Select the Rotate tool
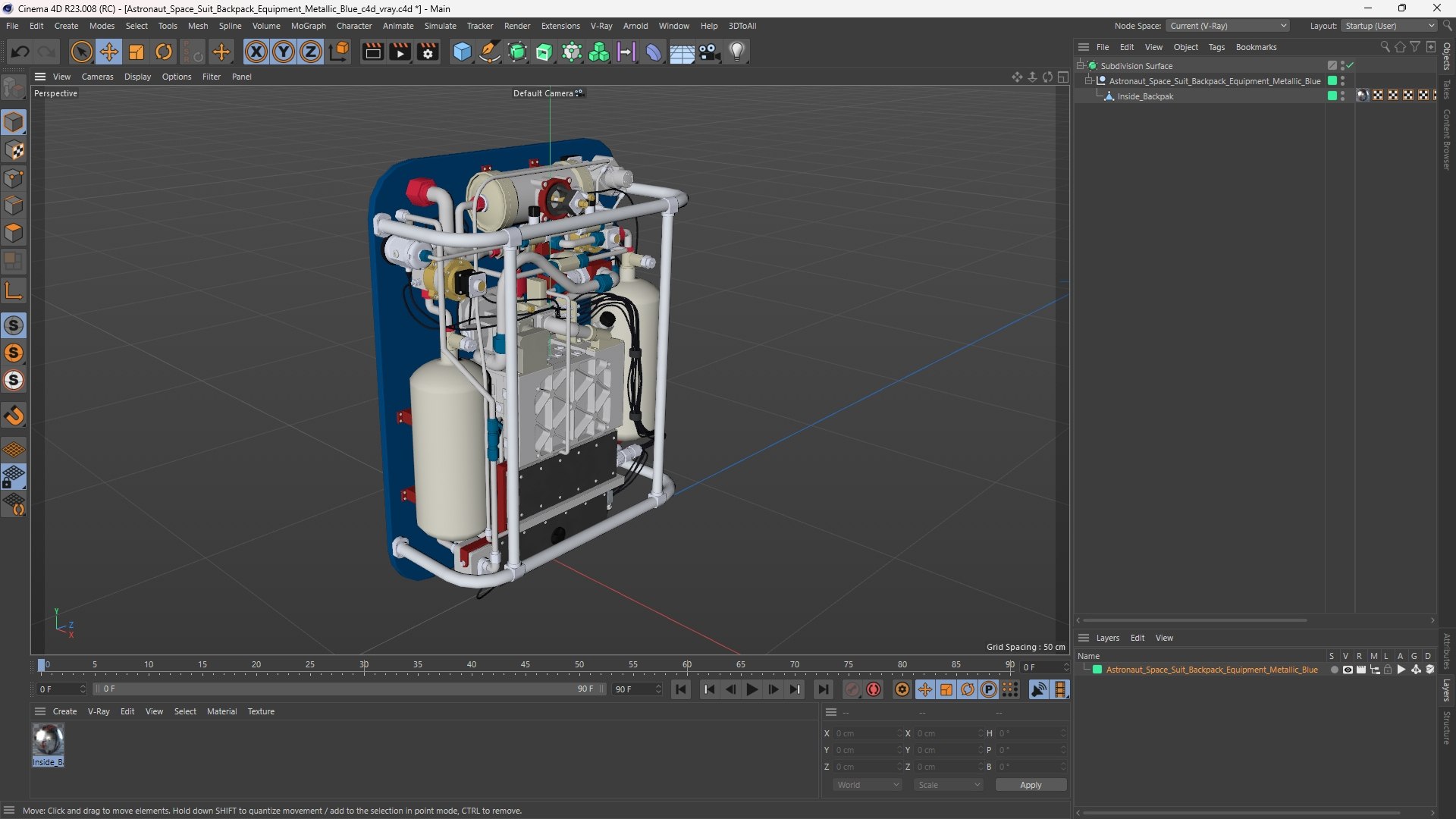This screenshot has width=1456, height=819. [164, 52]
